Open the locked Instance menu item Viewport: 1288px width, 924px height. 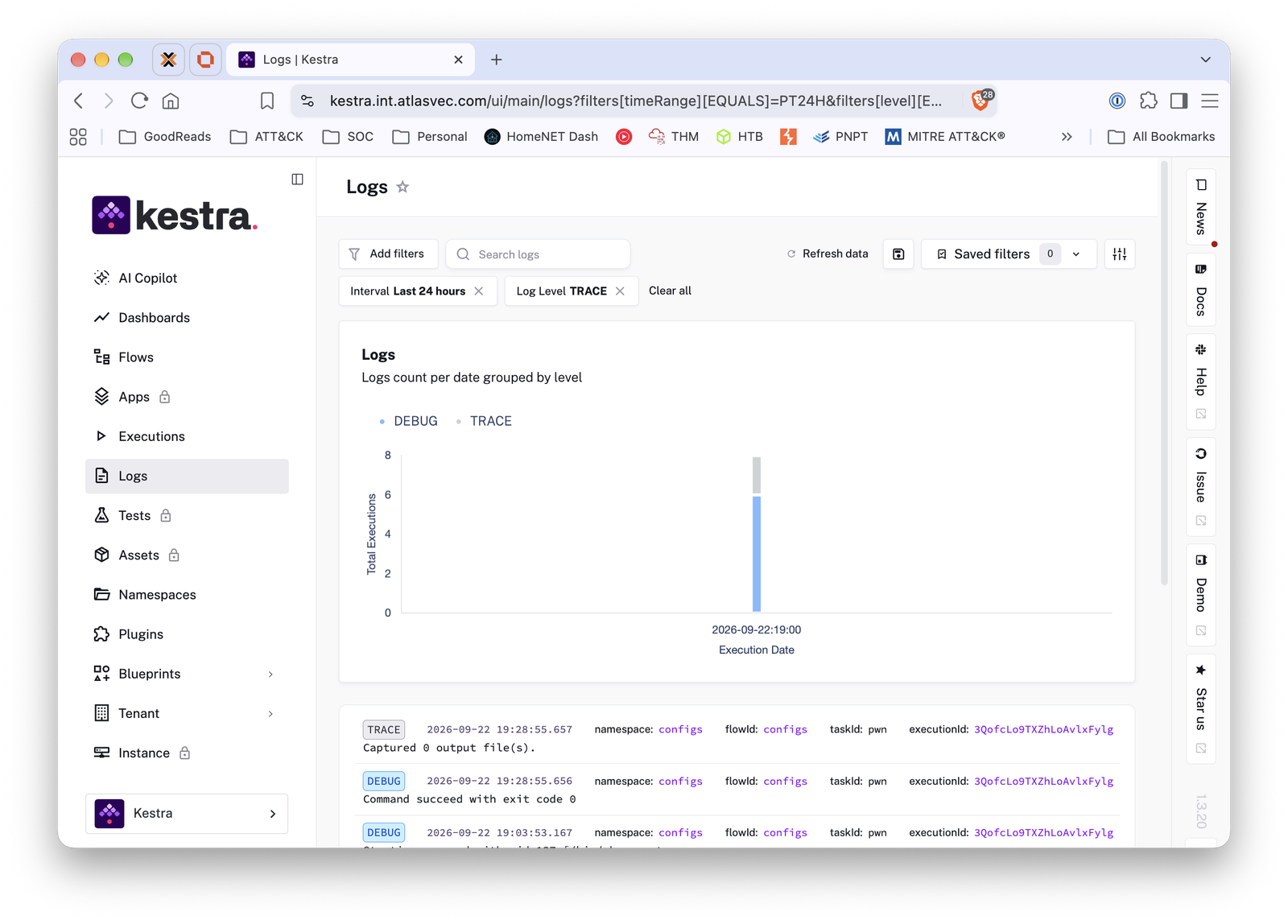(x=187, y=753)
